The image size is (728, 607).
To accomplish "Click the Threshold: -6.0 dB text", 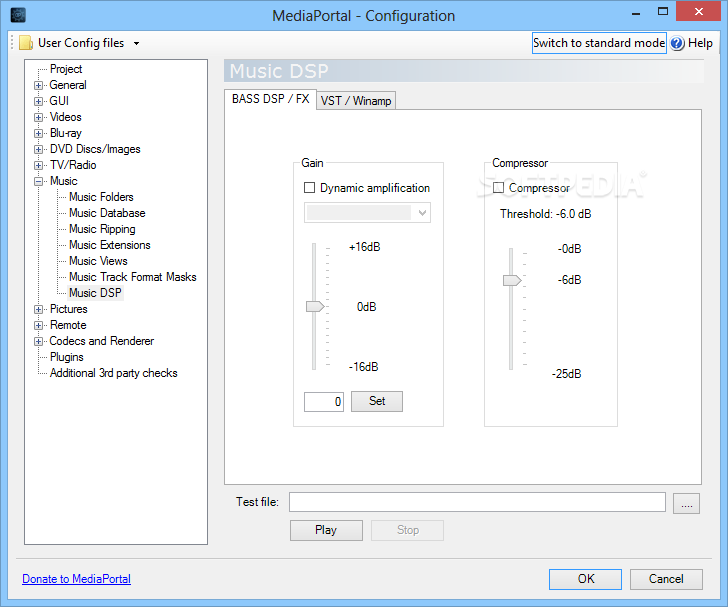I will (546, 214).
